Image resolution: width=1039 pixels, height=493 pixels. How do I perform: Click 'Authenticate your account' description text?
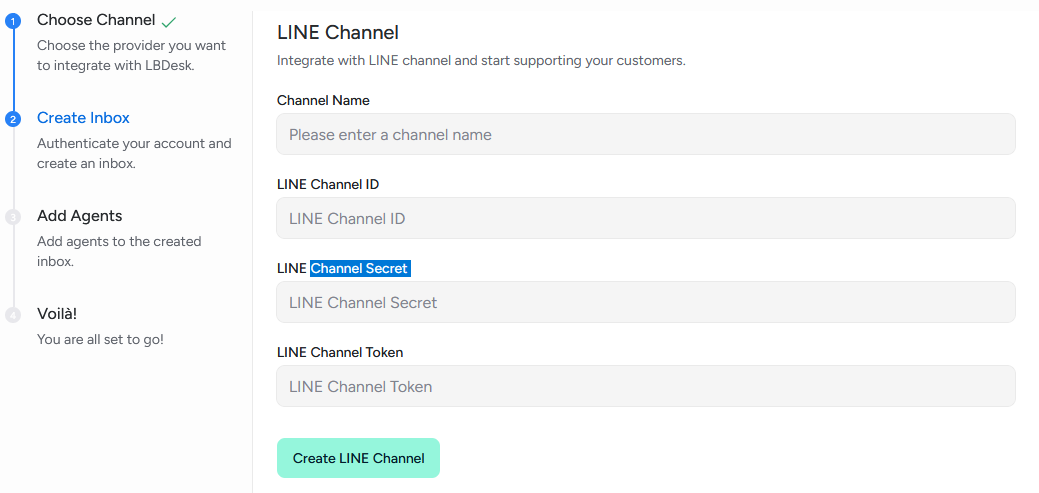point(135,153)
